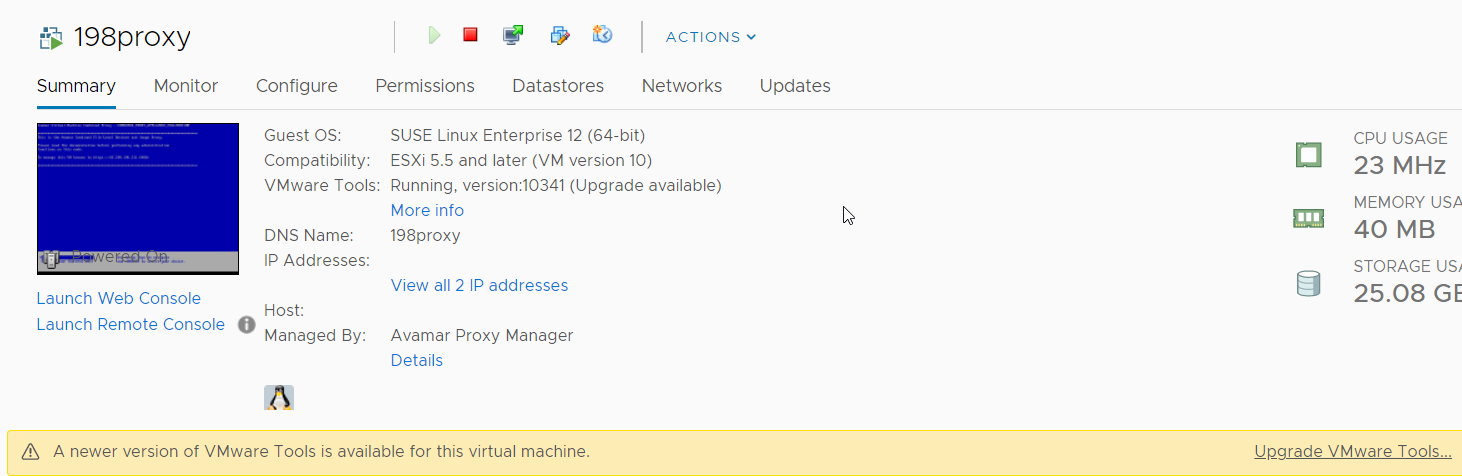Click the Remote Console info icon
This screenshot has height=476, width=1462.
click(x=247, y=325)
